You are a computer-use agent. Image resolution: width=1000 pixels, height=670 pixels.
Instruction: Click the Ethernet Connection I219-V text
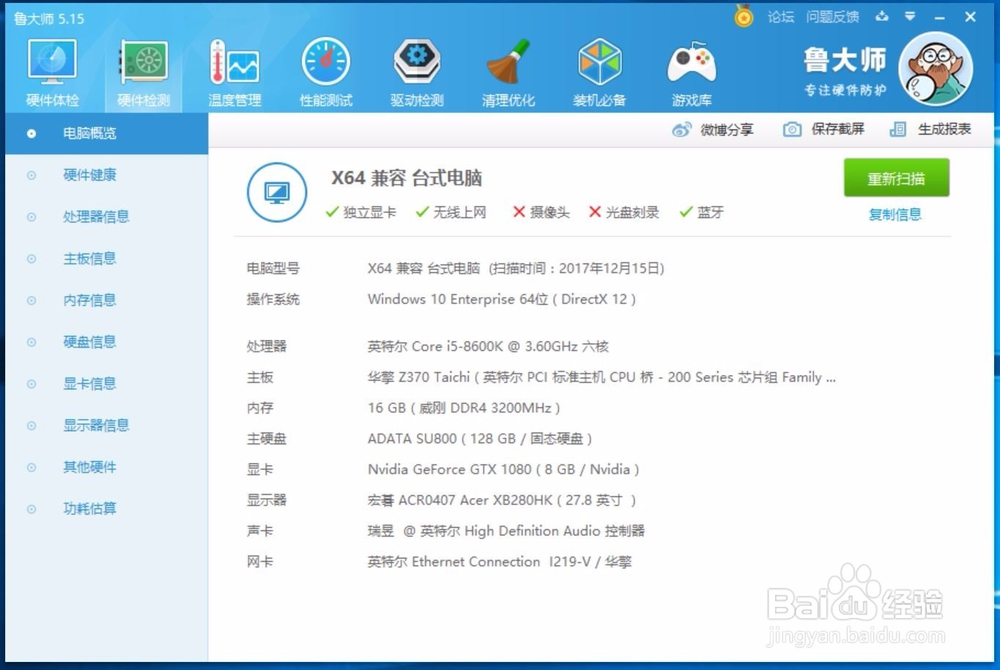click(x=499, y=562)
